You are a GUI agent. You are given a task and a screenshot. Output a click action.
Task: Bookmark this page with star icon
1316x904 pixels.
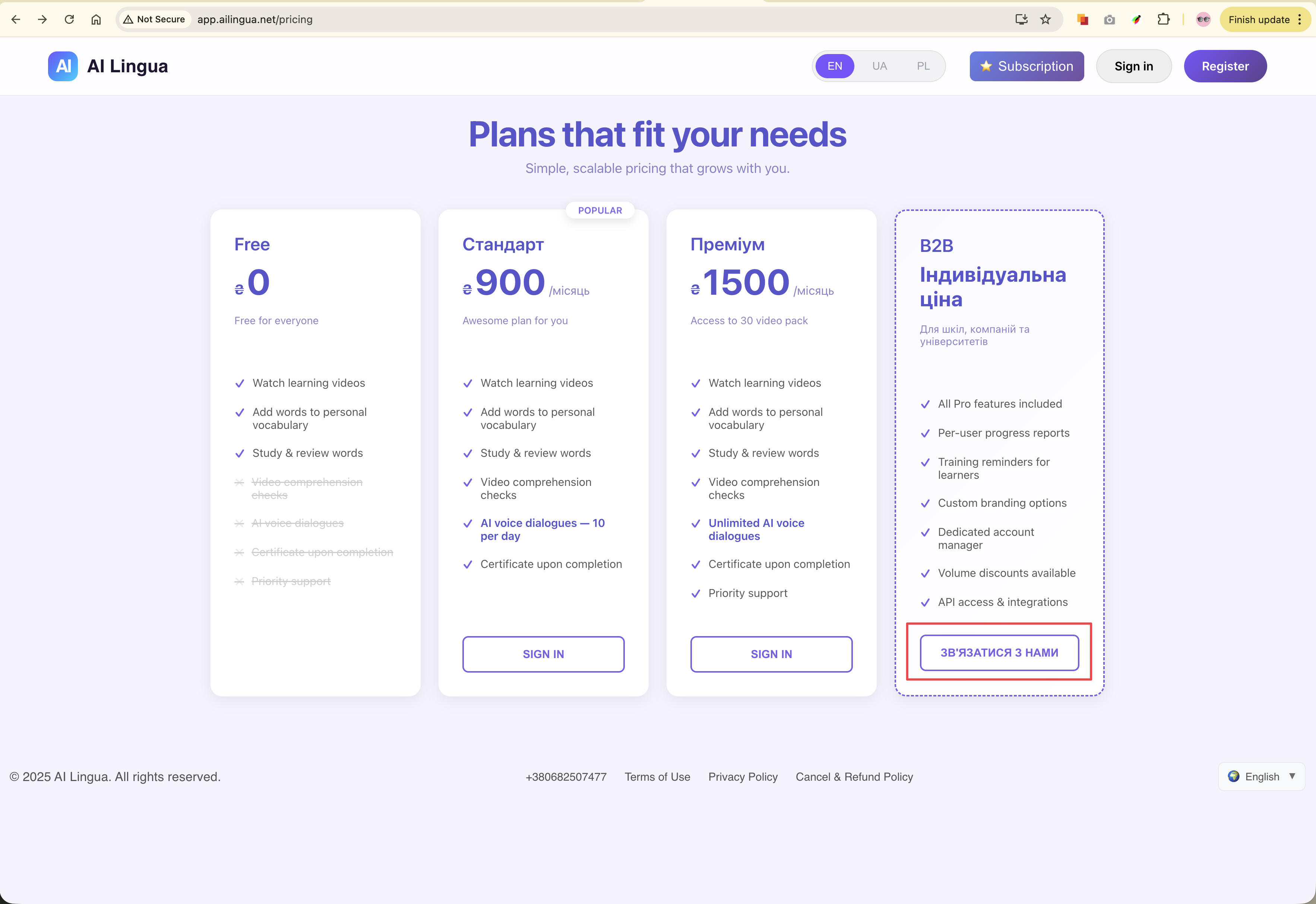[1045, 19]
